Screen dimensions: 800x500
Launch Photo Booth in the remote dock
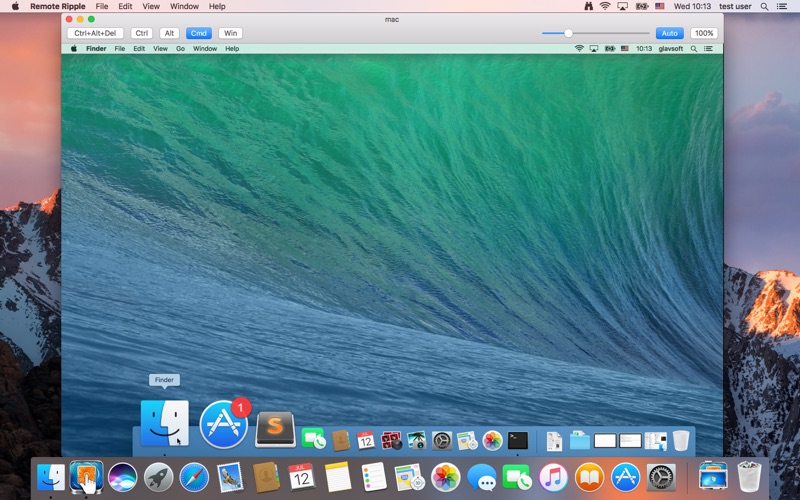[391, 440]
